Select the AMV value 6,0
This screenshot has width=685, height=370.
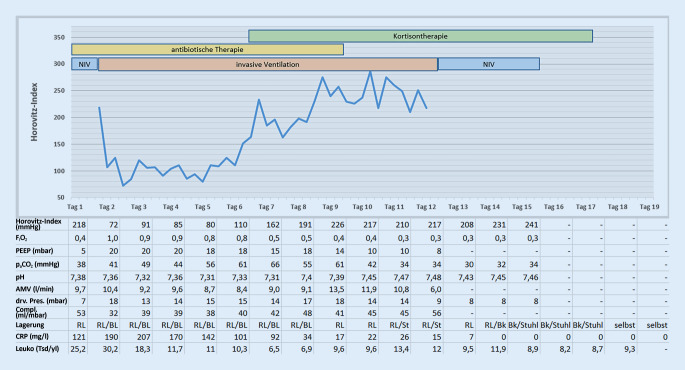click(x=436, y=289)
